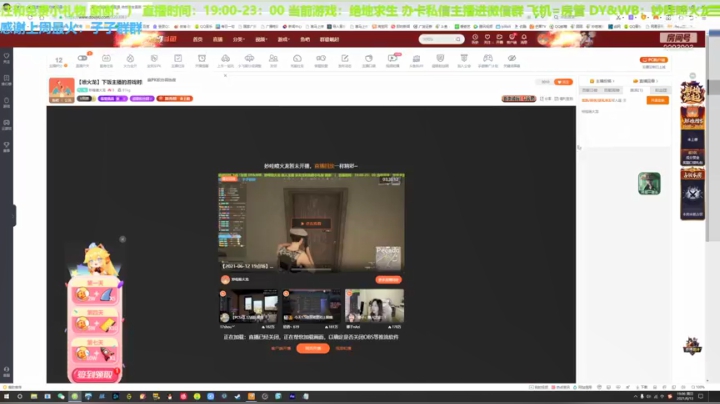The image size is (720, 404).
Task: Open Steam from the taskbar
Action: coord(237,396)
